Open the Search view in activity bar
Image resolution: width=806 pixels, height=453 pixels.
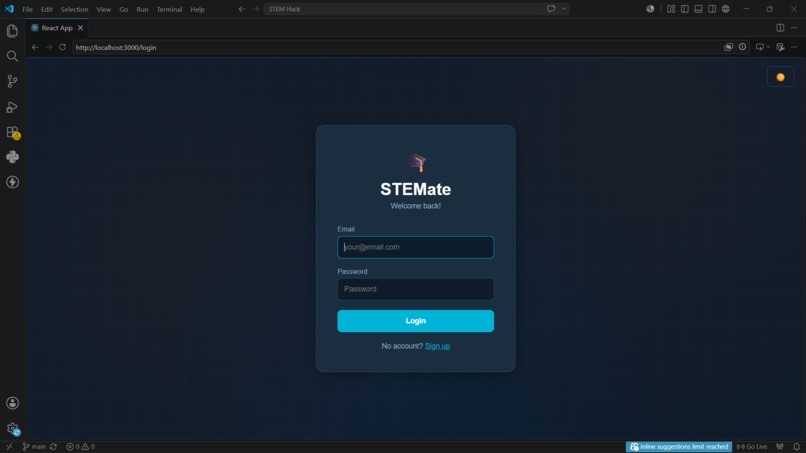click(12, 56)
